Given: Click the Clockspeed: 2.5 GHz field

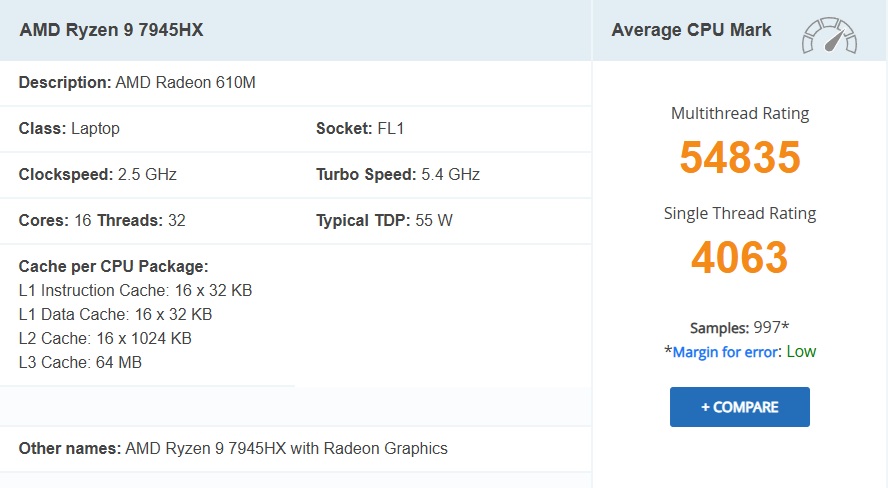Looking at the screenshot, I should (97, 174).
